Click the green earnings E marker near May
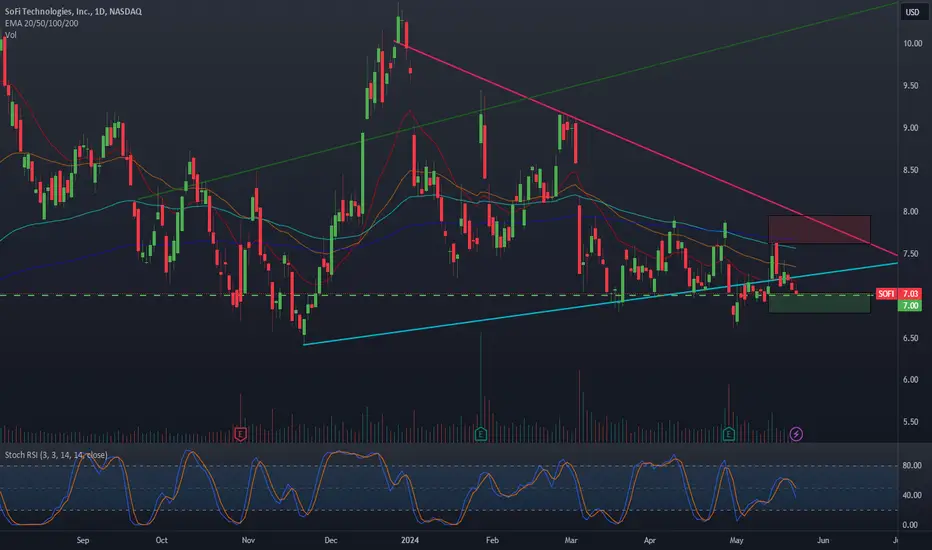932x550 pixels. [729, 434]
